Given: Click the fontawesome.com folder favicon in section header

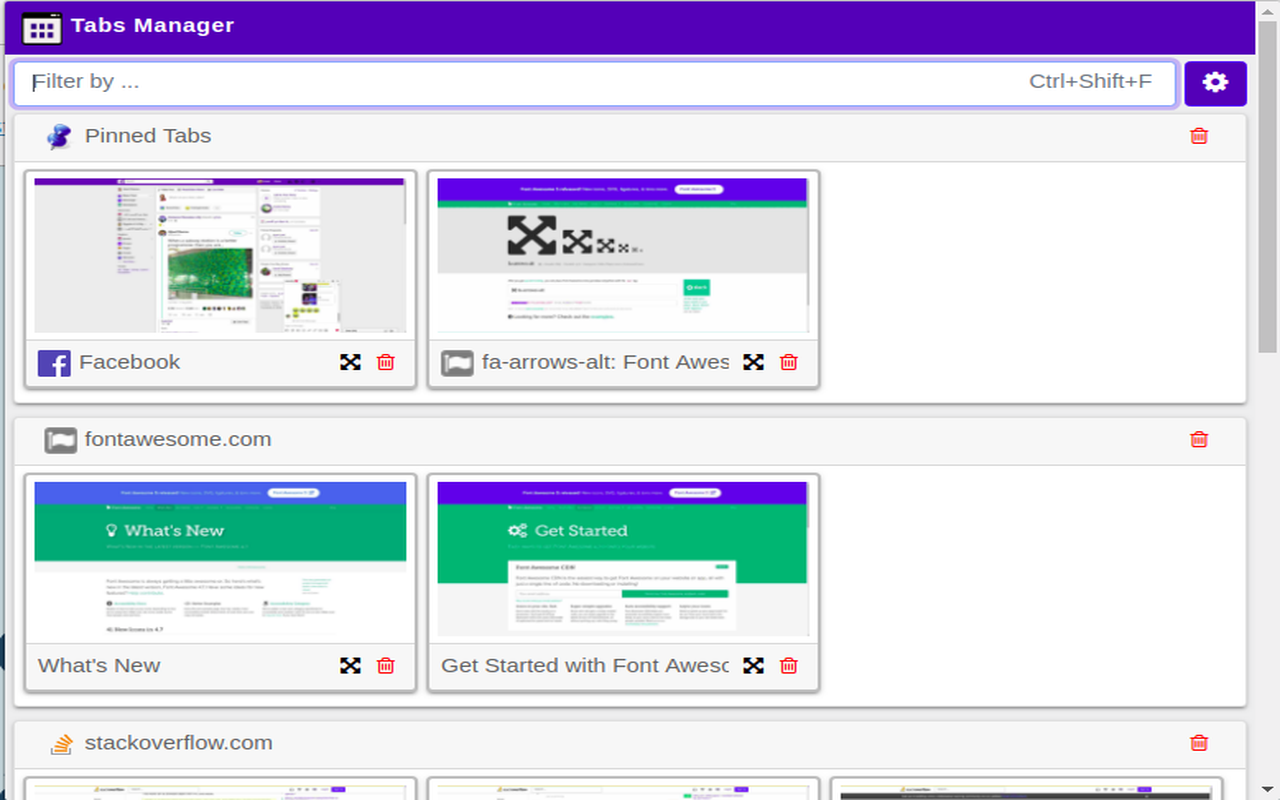Looking at the screenshot, I should tap(60, 439).
